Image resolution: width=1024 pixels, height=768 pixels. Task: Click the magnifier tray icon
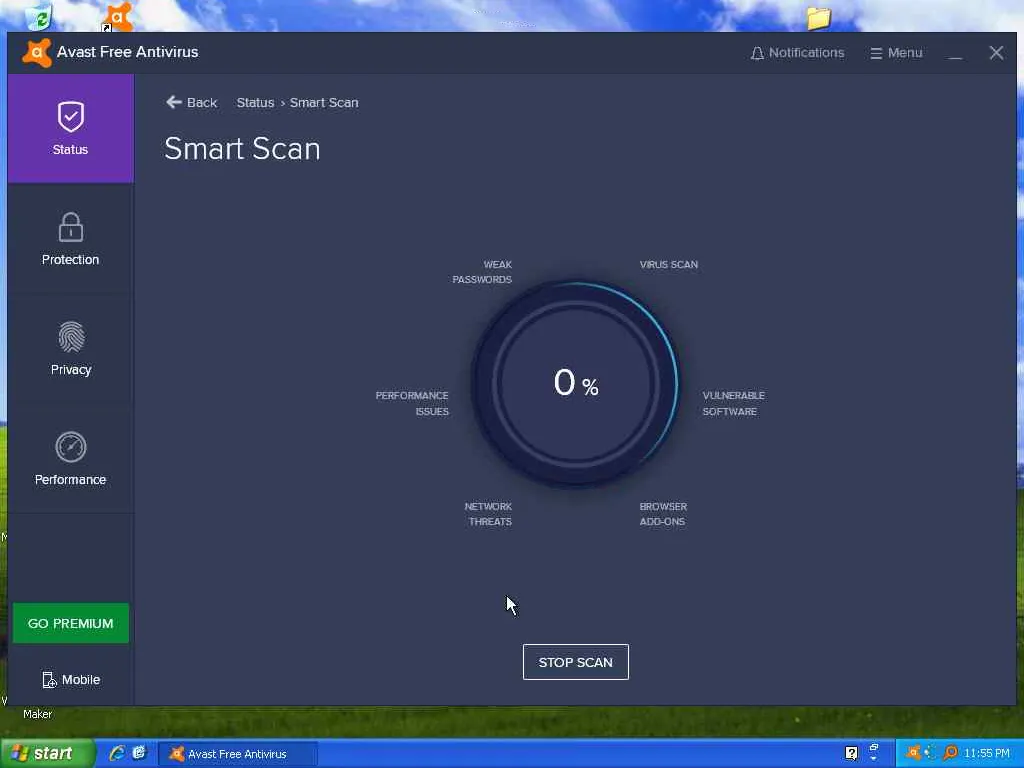point(950,754)
